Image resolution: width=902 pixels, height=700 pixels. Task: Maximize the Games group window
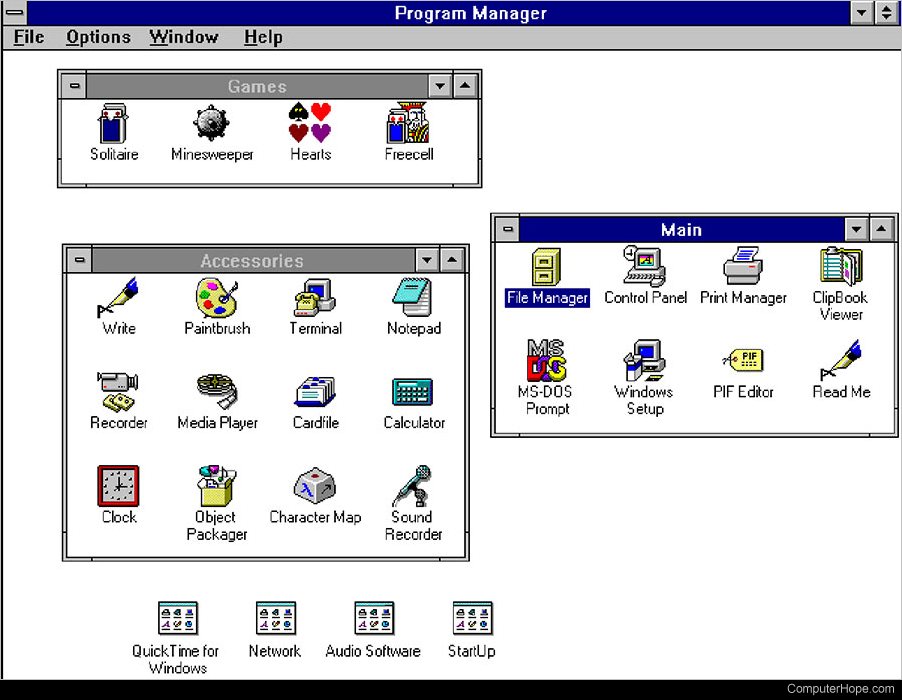tap(465, 86)
